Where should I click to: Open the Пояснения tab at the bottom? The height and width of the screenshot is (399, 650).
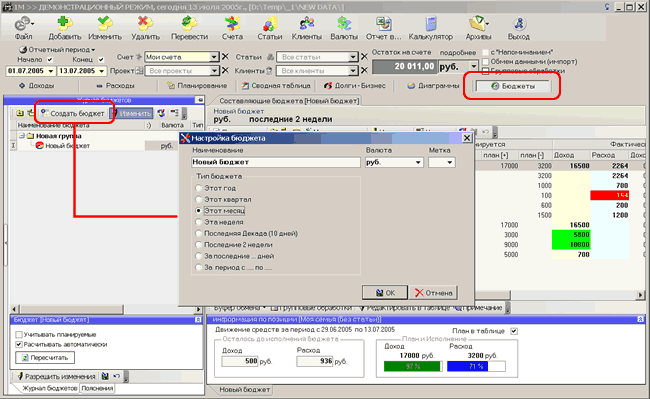coord(97,388)
